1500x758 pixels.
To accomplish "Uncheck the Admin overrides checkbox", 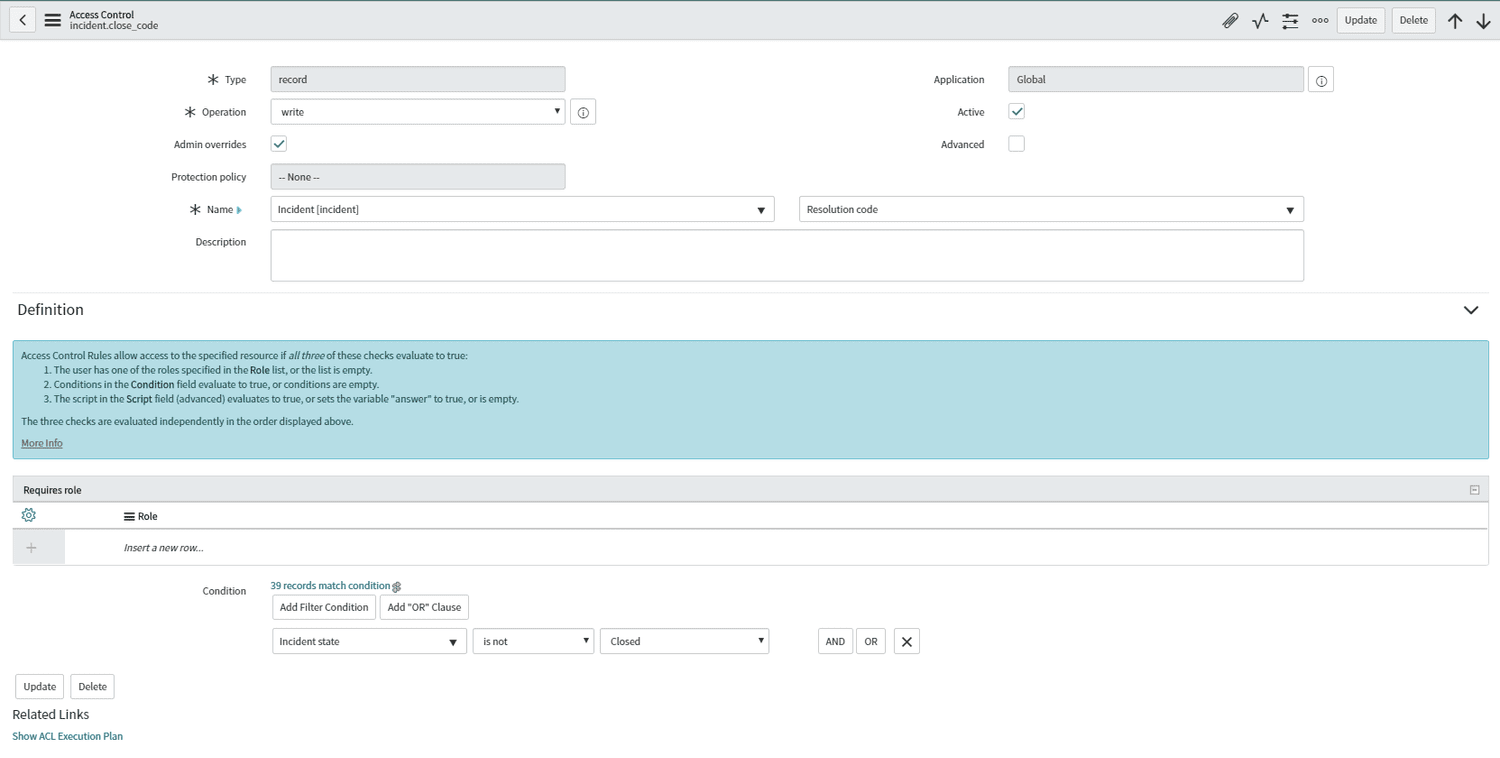I will (x=278, y=144).
